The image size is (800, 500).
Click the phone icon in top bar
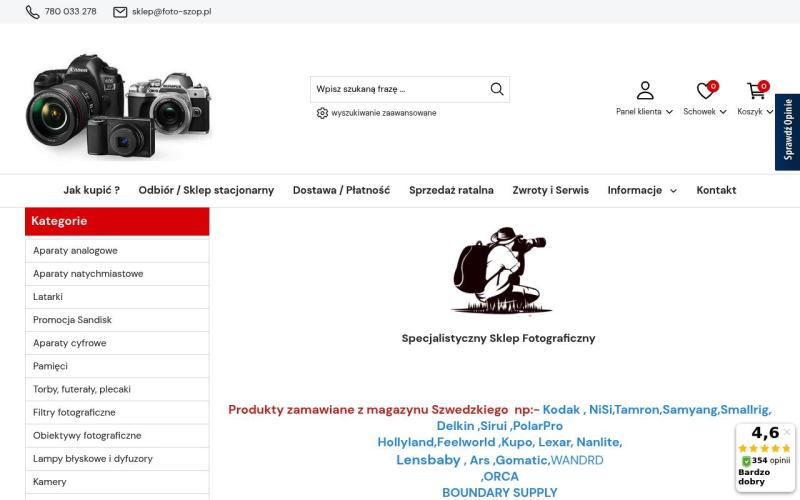33,12
